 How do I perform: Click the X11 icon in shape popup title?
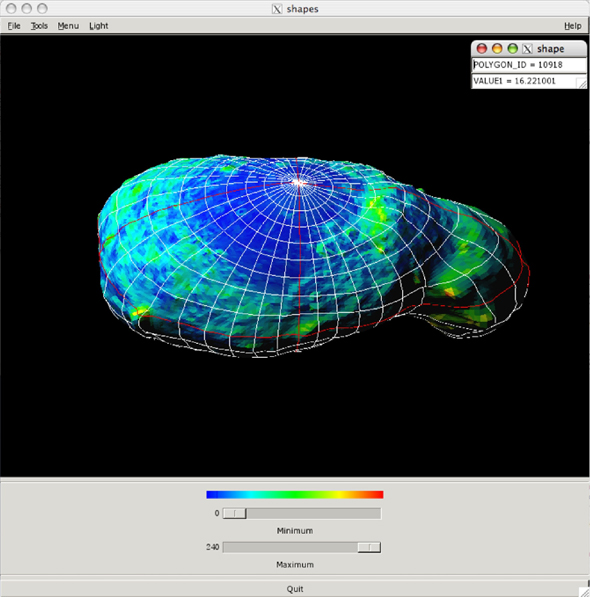click(x=527, y=49)
